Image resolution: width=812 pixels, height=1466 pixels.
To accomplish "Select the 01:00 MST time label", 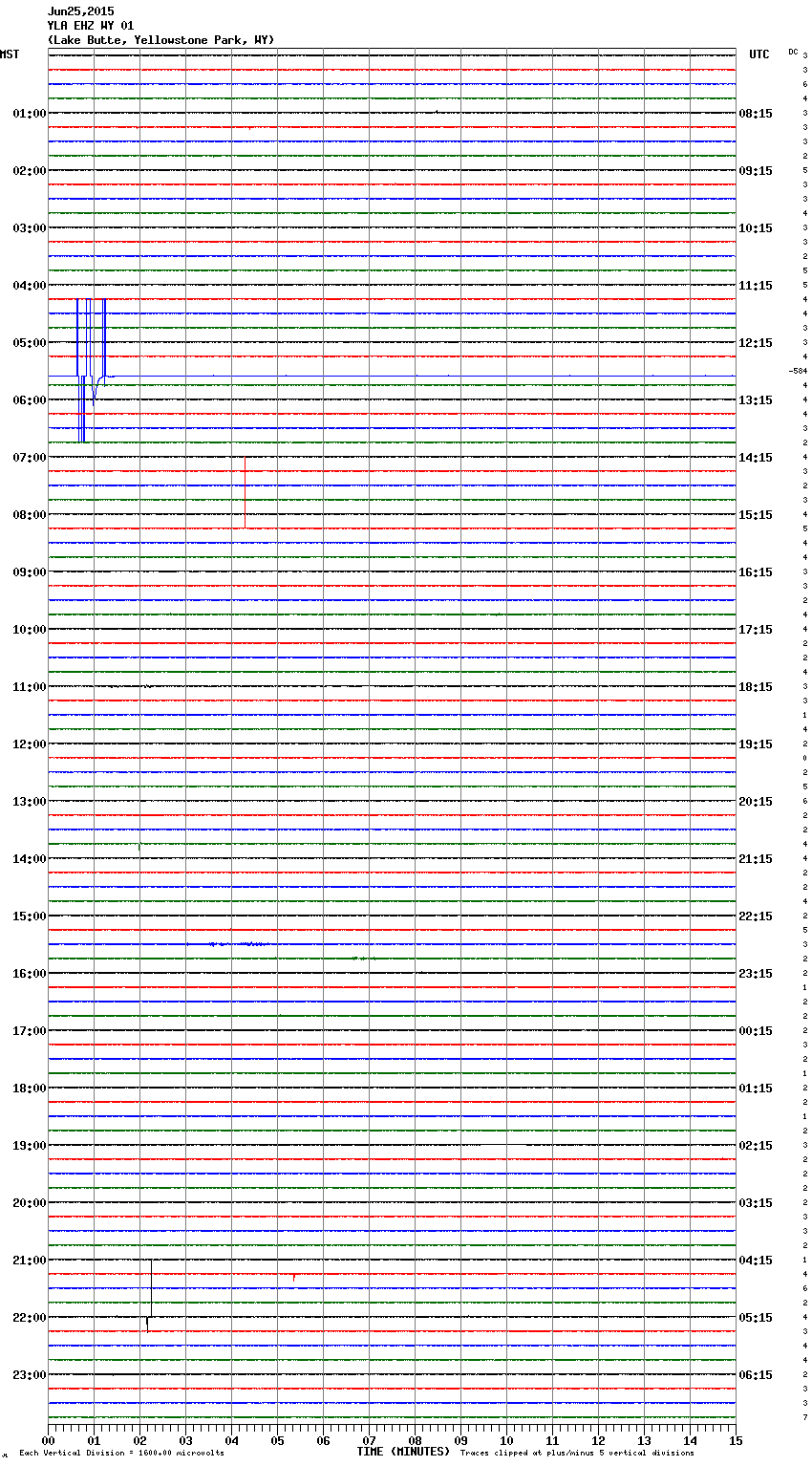I will click(29, 114).
